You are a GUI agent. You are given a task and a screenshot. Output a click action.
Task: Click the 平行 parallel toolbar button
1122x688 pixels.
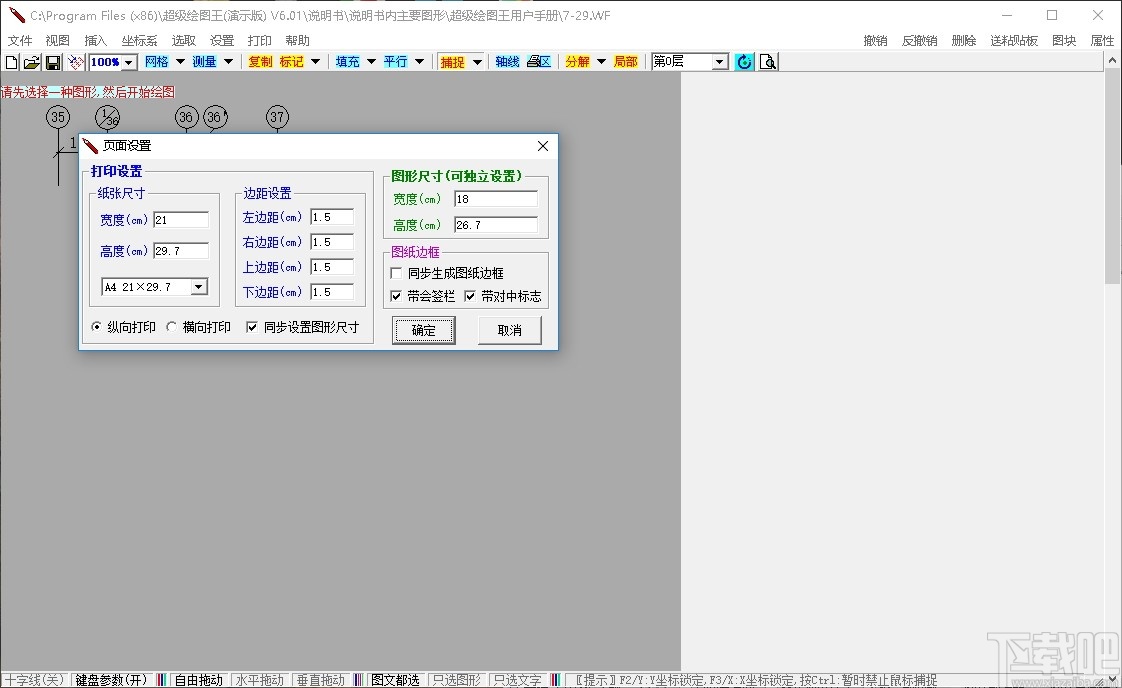(395, 62)
